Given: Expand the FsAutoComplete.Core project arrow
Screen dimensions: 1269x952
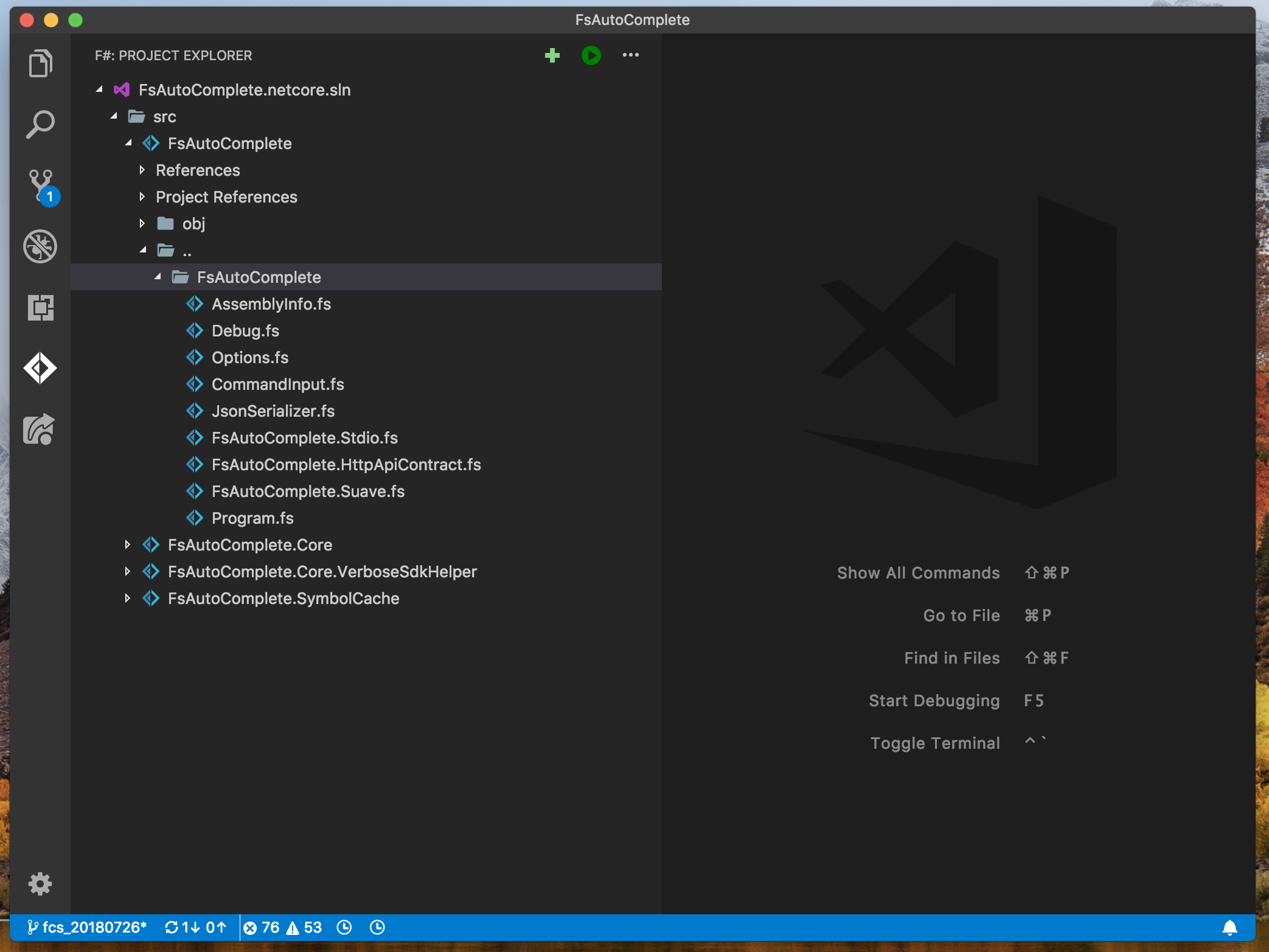Looking at the screenshot, I should [128, 545].
